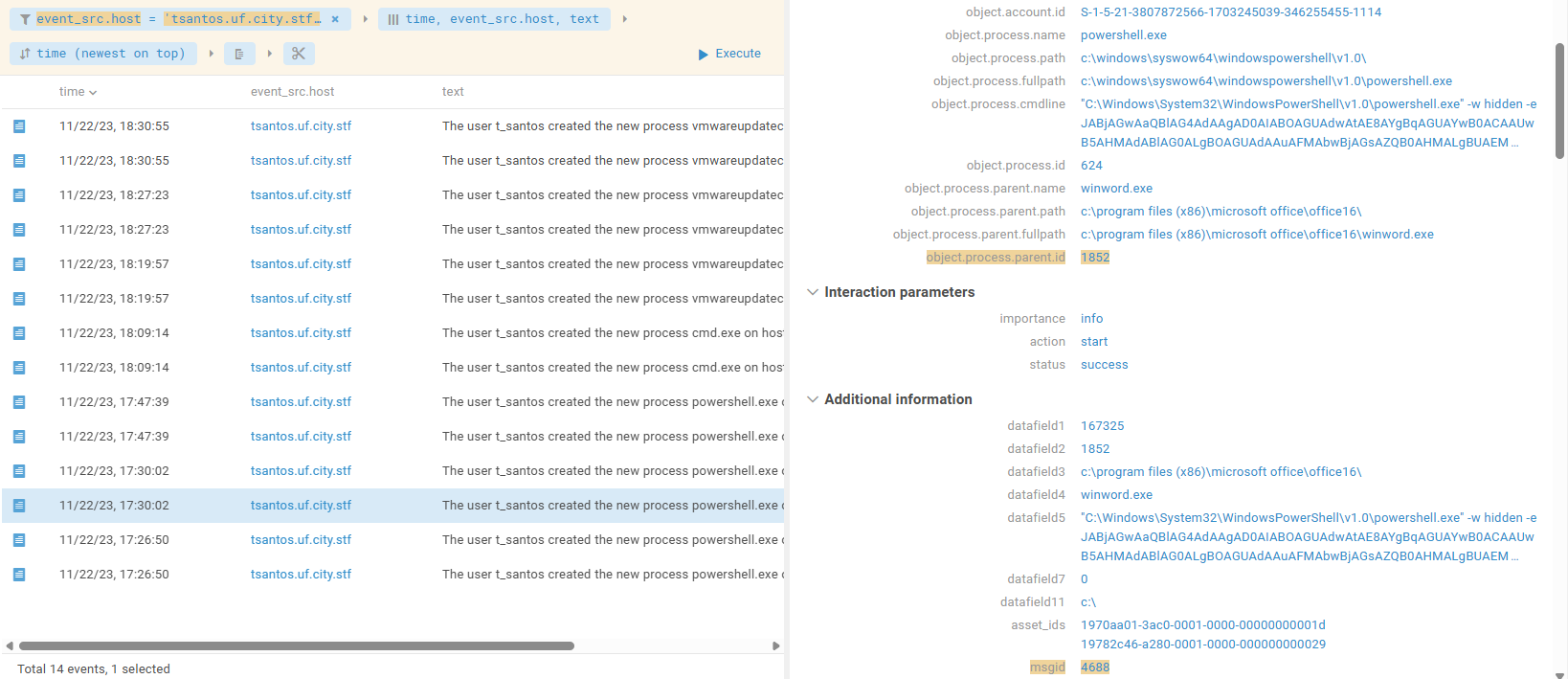The image size is (1568, 679).
Task: Click the funnel icon in the event_src.host filter
Action: point(25,19)
